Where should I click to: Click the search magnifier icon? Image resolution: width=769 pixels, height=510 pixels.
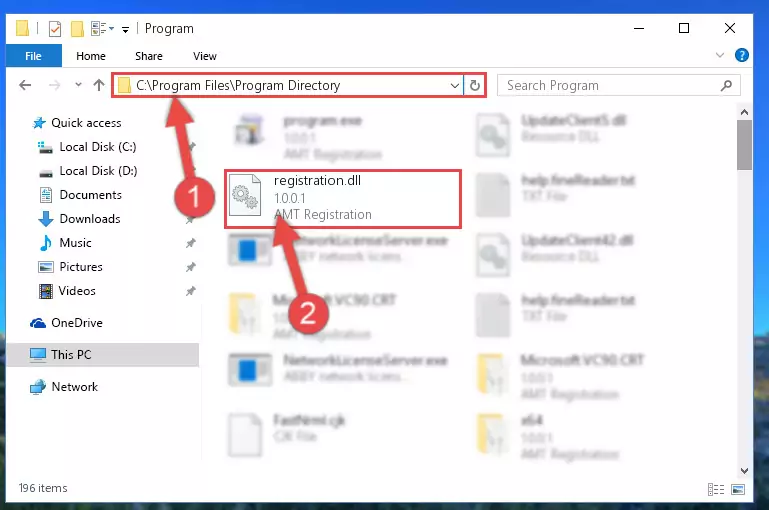(726, 85)
